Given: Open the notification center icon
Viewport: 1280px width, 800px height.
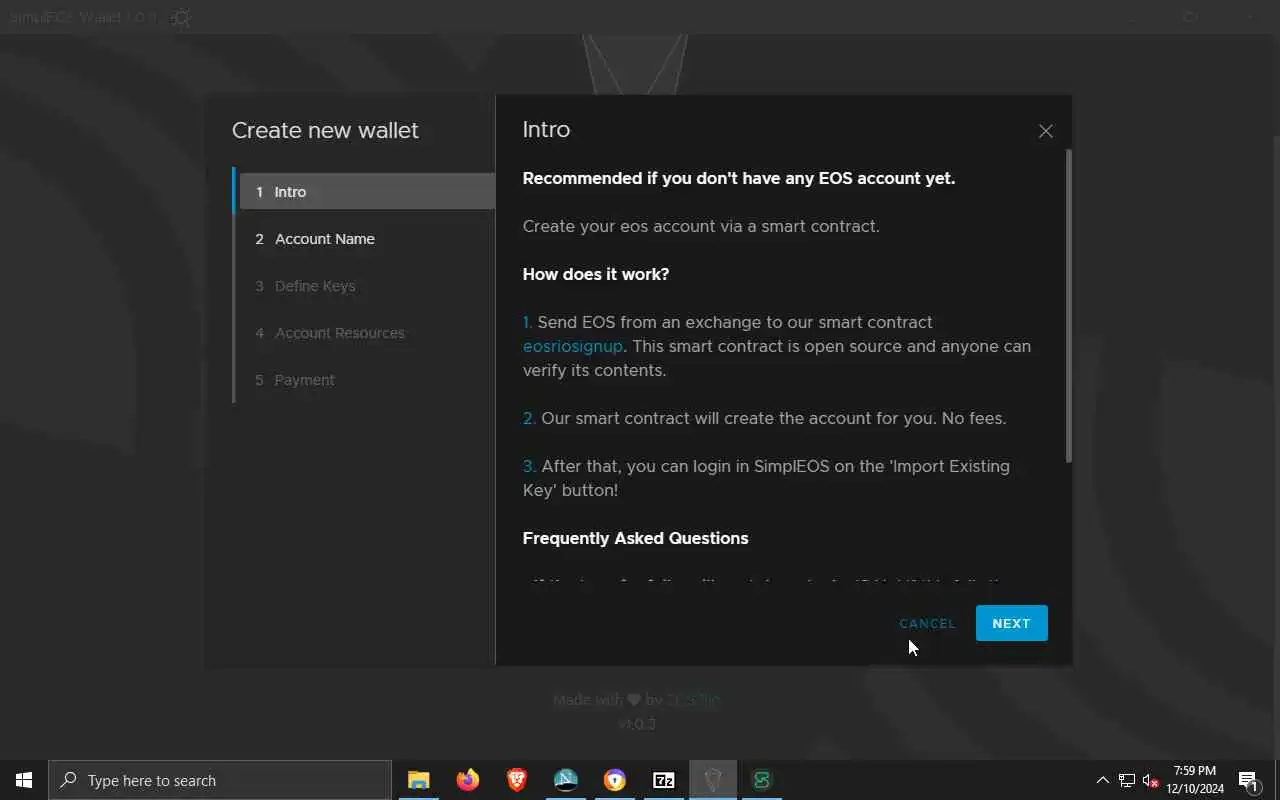Looking at the screenshot, I should pos(1248,780).
